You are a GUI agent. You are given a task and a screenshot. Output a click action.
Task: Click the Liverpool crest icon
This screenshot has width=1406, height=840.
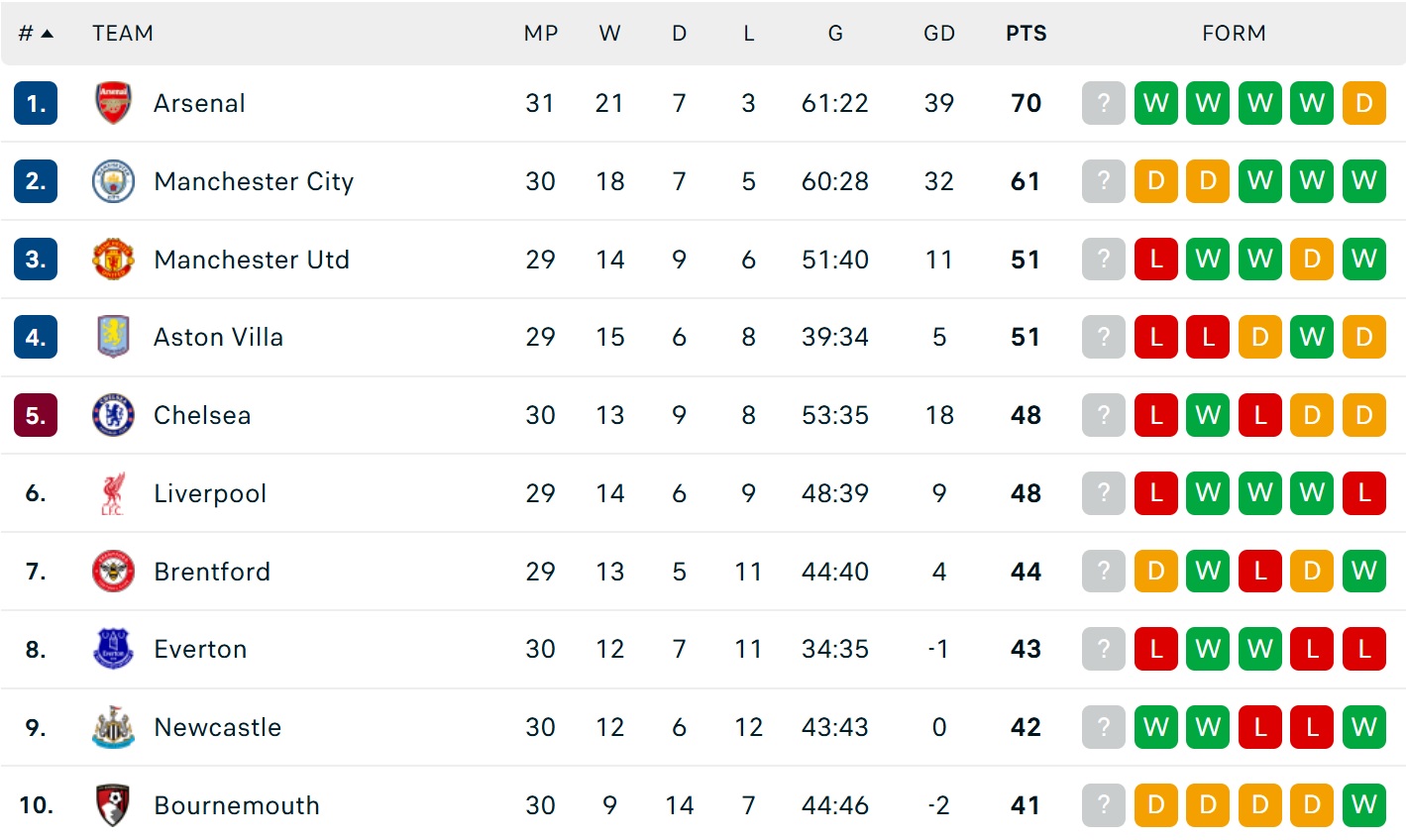coord(113,493)
